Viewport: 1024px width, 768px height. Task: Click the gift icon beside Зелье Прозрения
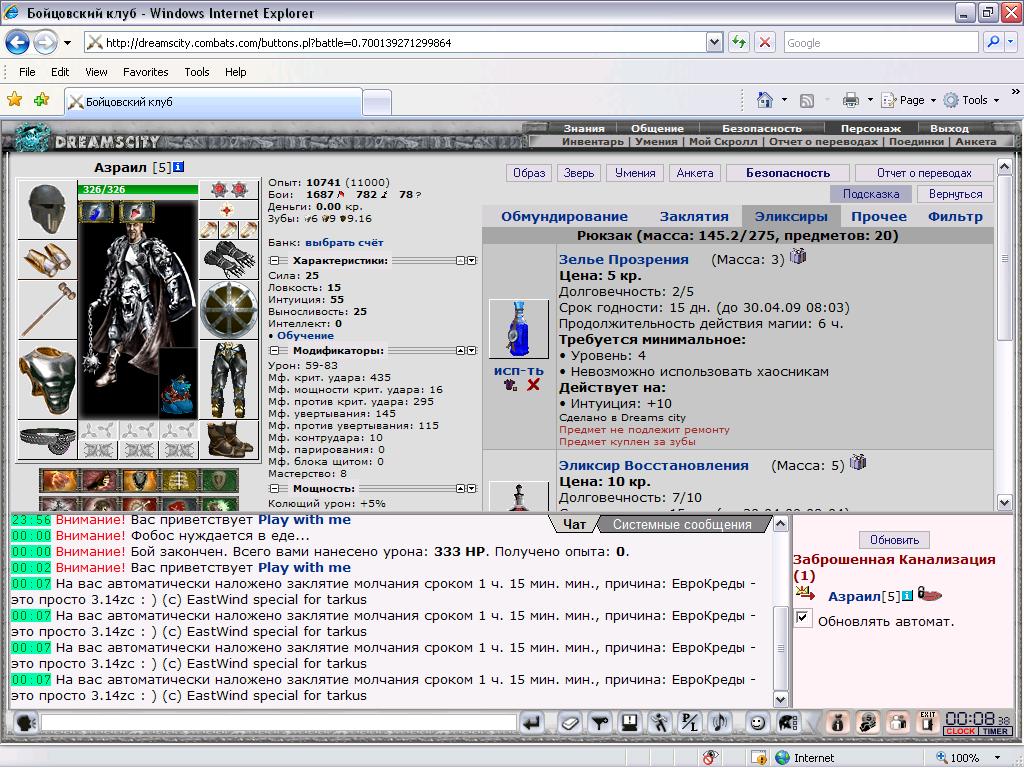point(798,256)
